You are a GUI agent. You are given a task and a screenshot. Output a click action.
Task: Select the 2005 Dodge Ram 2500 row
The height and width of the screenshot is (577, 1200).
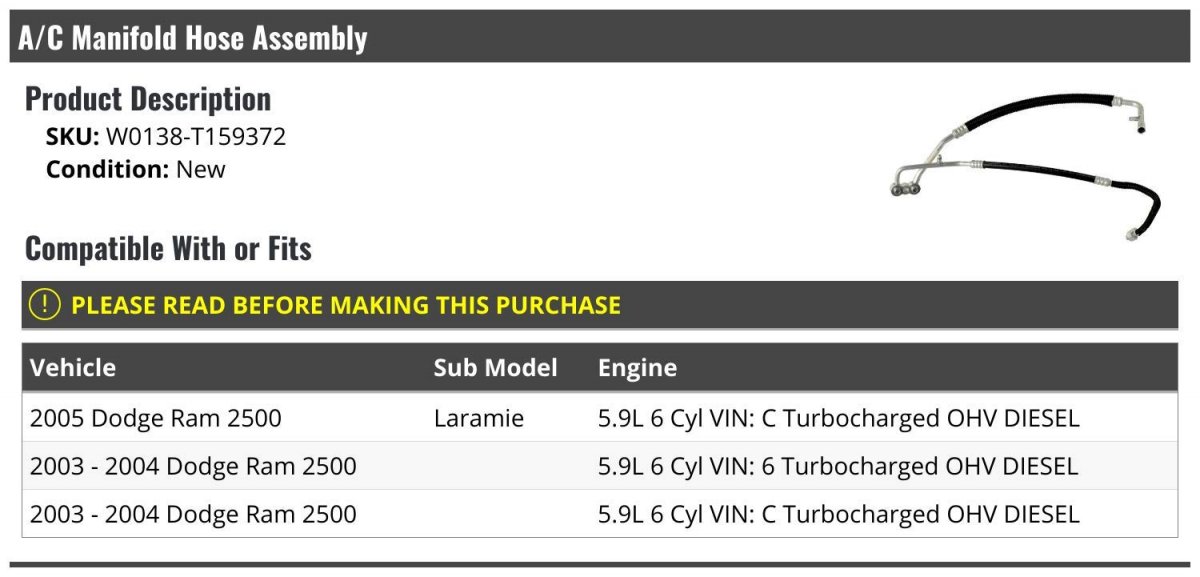[600, 418]
